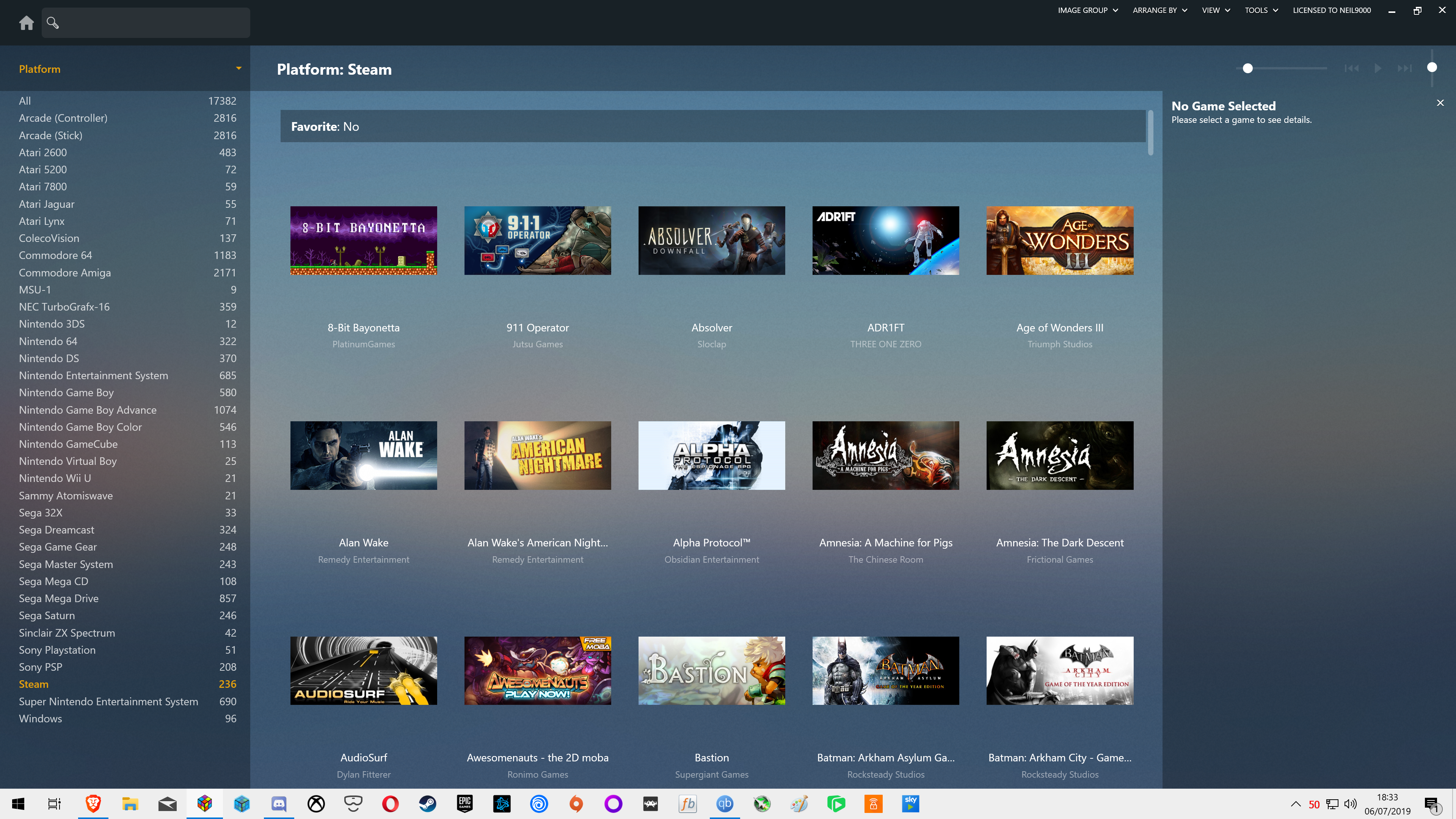Image resolution: width=1456 pixels, height=819 pixels.
Task: Click the LaunchBox colorful cube taskbar icon
Action: pos(205,804)
